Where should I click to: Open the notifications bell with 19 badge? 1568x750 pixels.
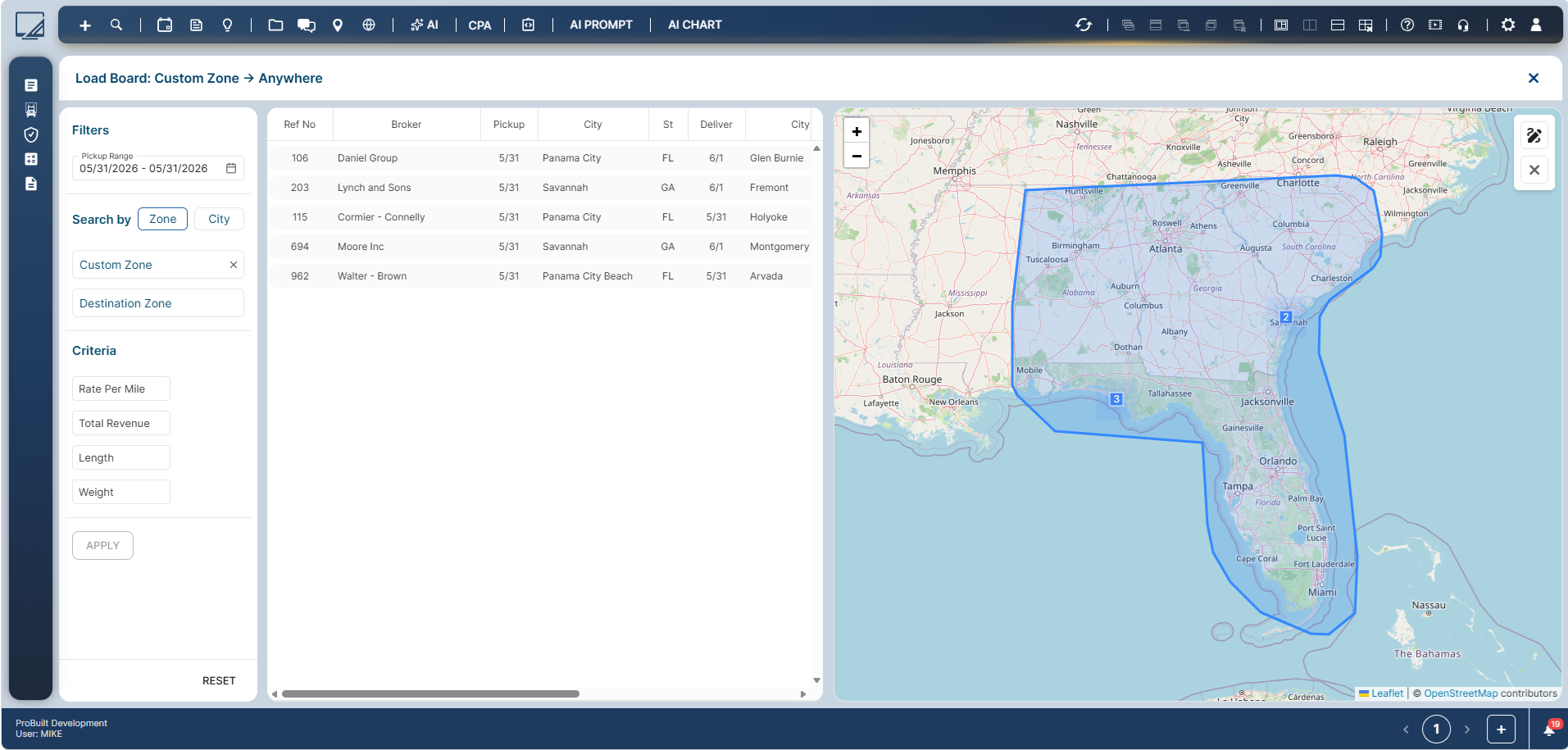pos(1551,729)
